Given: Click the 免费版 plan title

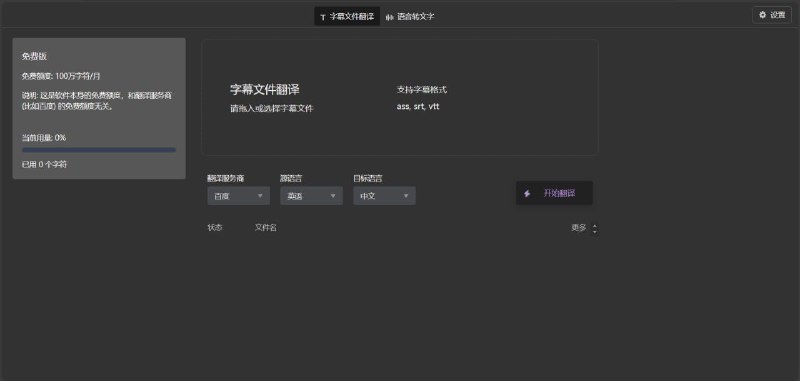Looking at the screenshot, I should tap(34, 57).
